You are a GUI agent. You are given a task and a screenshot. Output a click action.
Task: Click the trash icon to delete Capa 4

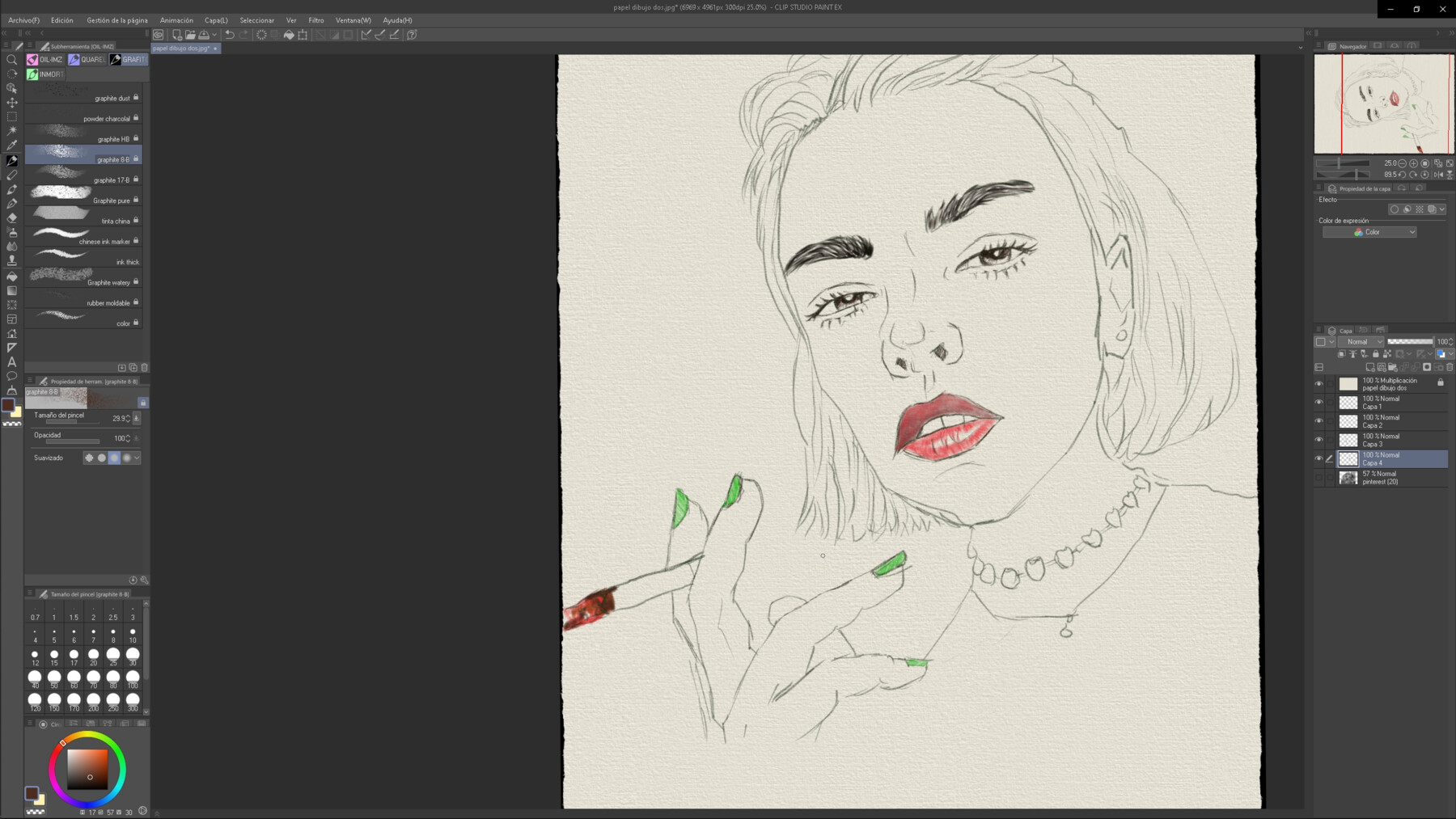[1449, 367]
